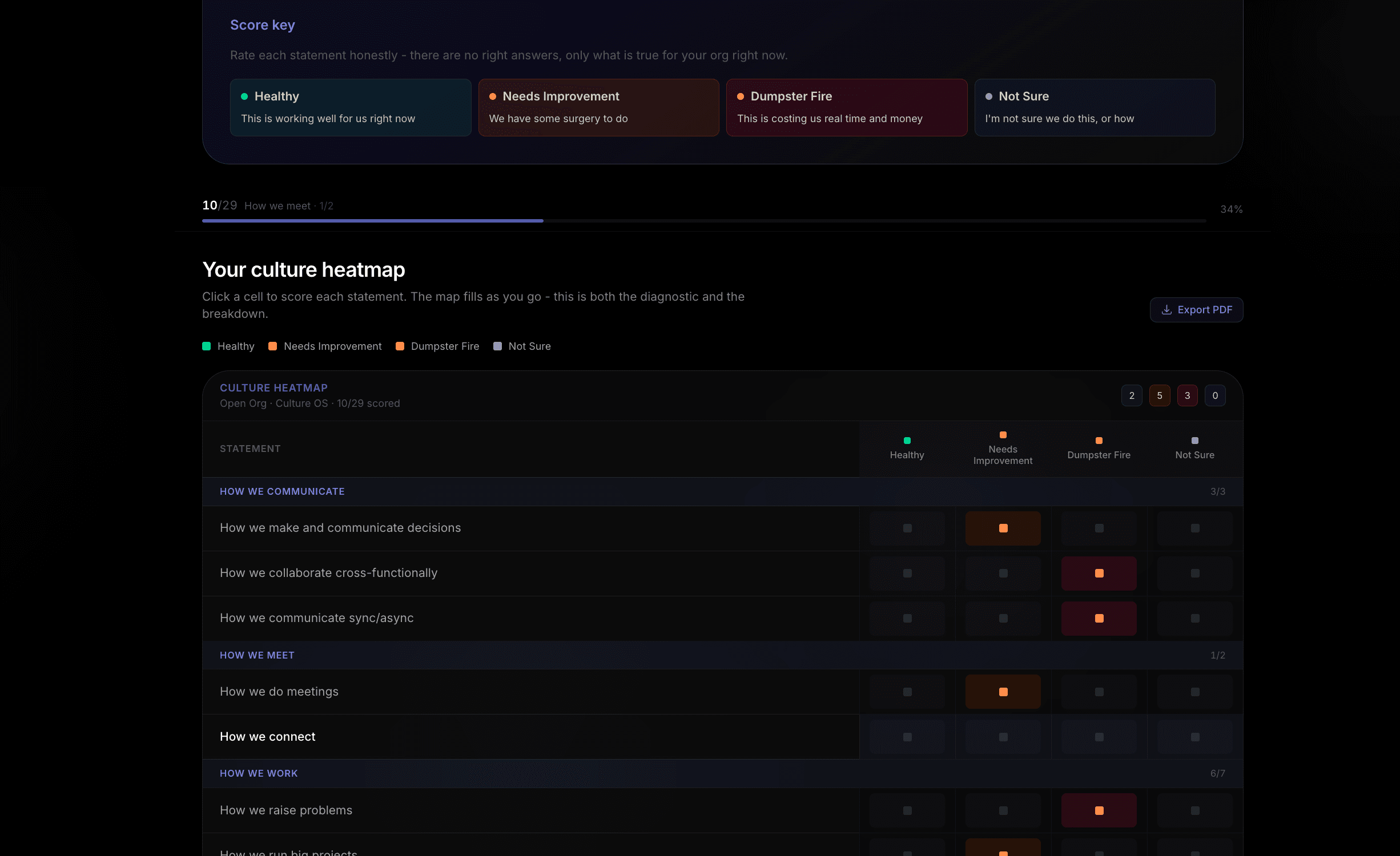Viewport: 1400px width, 856px height.
Task: Mark 'communicate sync/async' as Healthy
Action: point(907,619)
